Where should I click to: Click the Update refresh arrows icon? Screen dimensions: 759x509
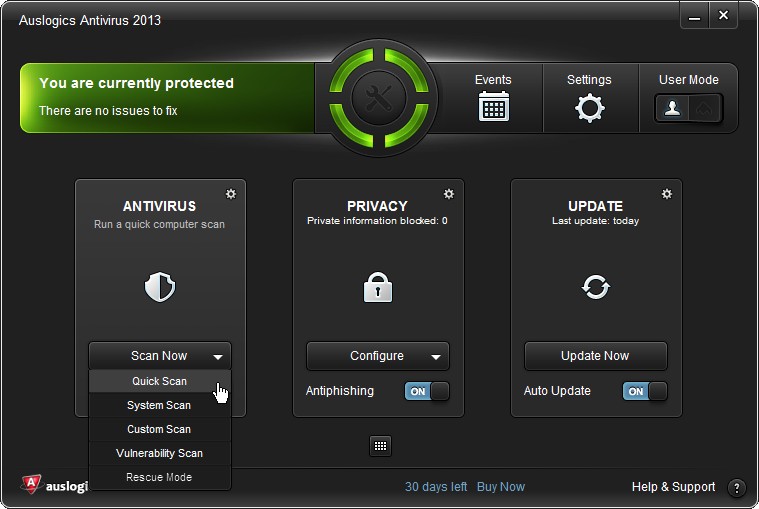[x=595, y=287]
